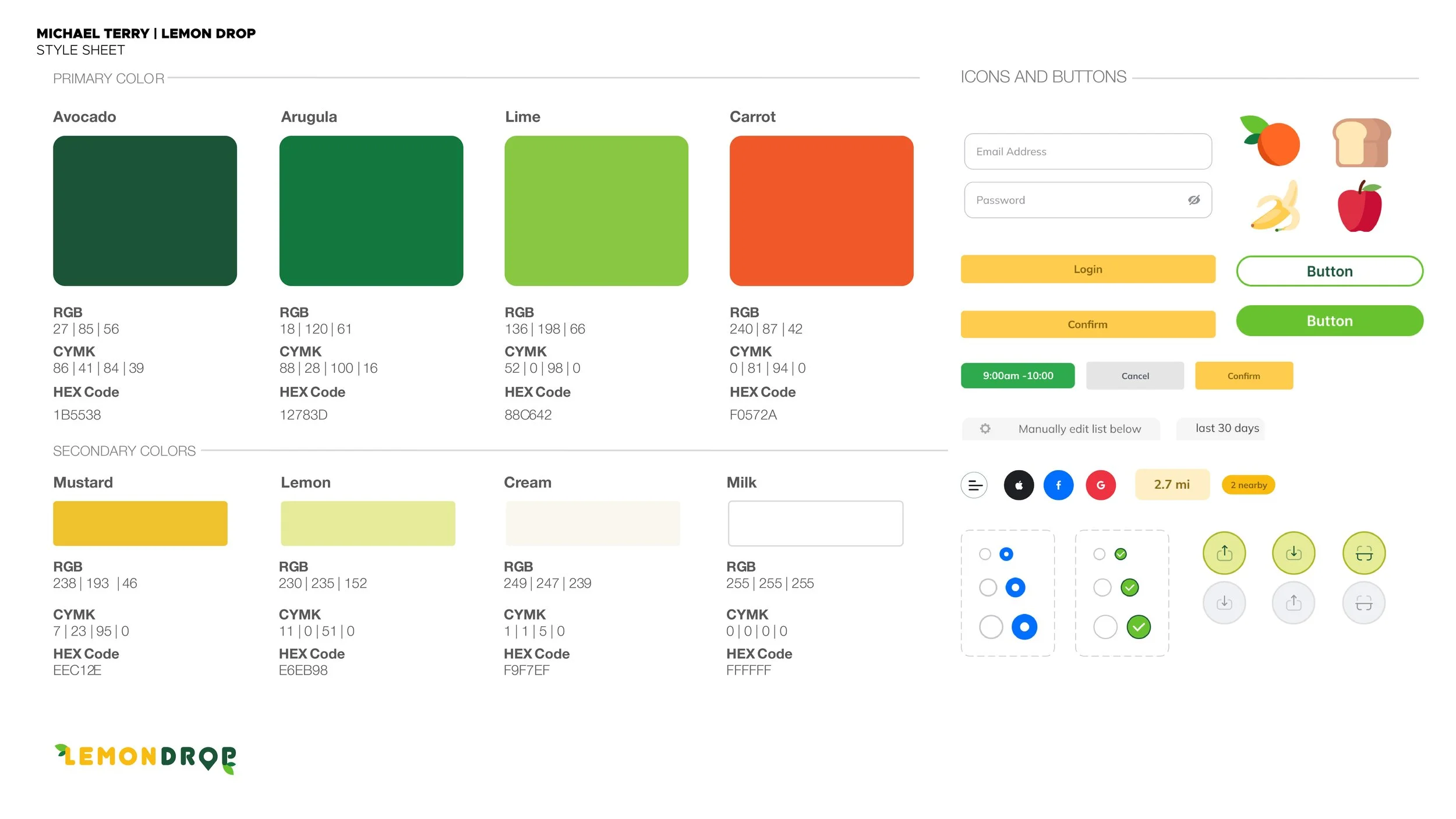
Task: Select the largest blue radio button
Action: pos(1024,627)
